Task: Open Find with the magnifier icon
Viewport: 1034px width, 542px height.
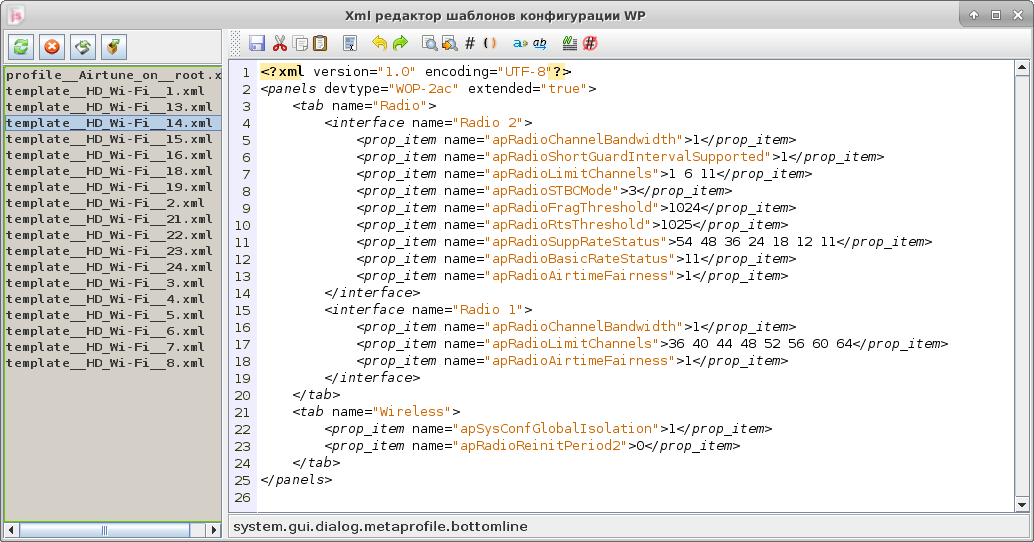Action: click(429, 43)
